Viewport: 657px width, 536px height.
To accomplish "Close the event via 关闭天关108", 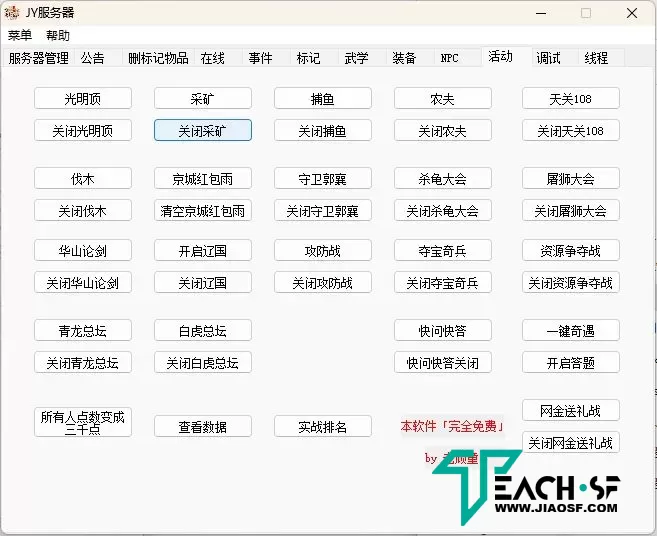I will [x=571, y=130].
